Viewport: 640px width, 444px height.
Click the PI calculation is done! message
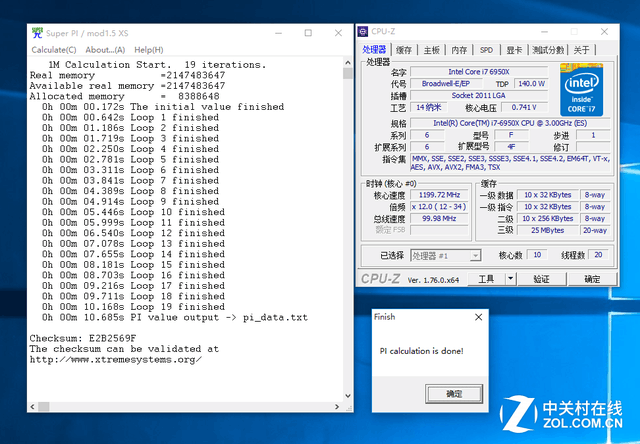(x=421, y=351)
